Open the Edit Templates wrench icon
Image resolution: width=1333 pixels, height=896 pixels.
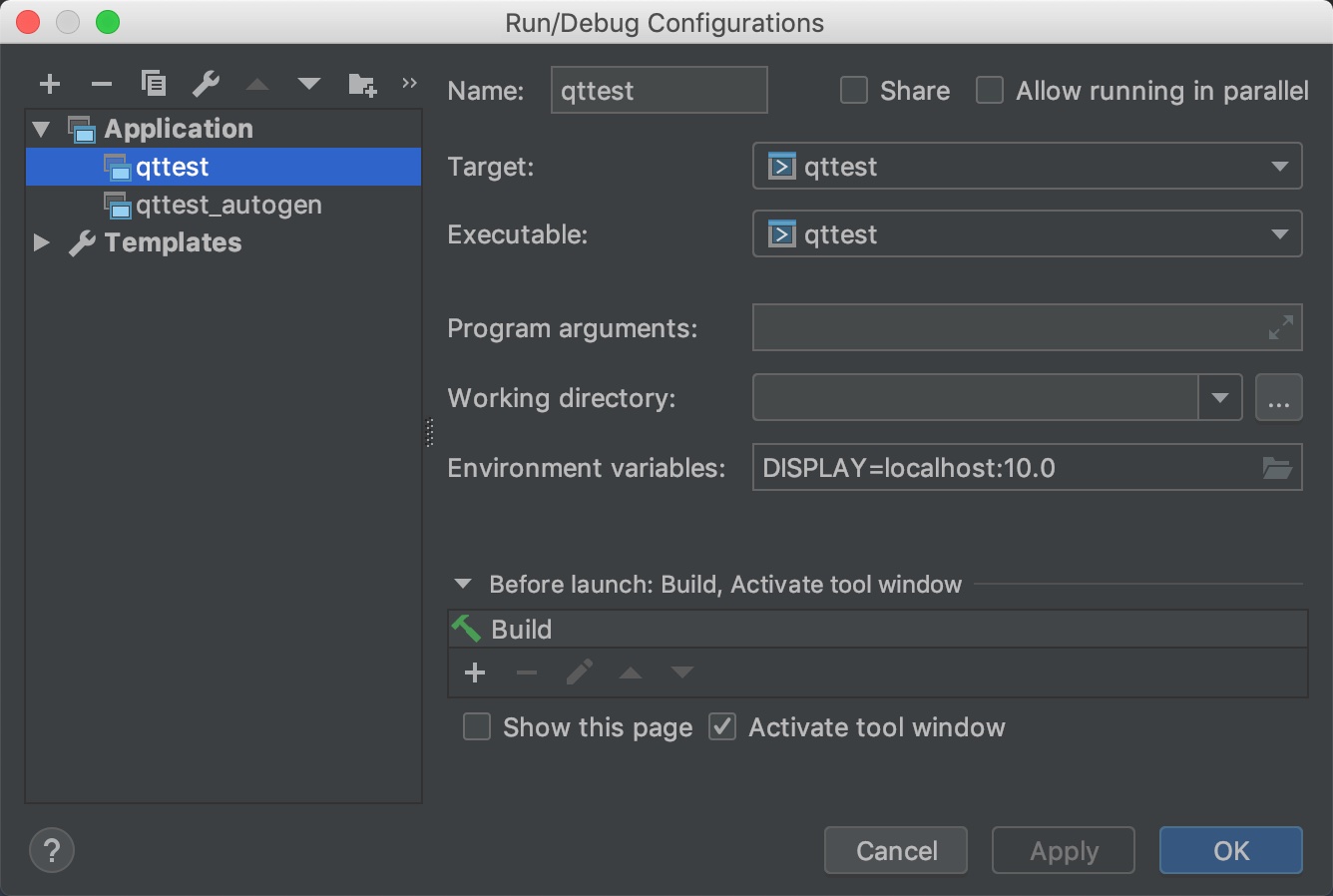pyautogui.click(x=206, y=84)
